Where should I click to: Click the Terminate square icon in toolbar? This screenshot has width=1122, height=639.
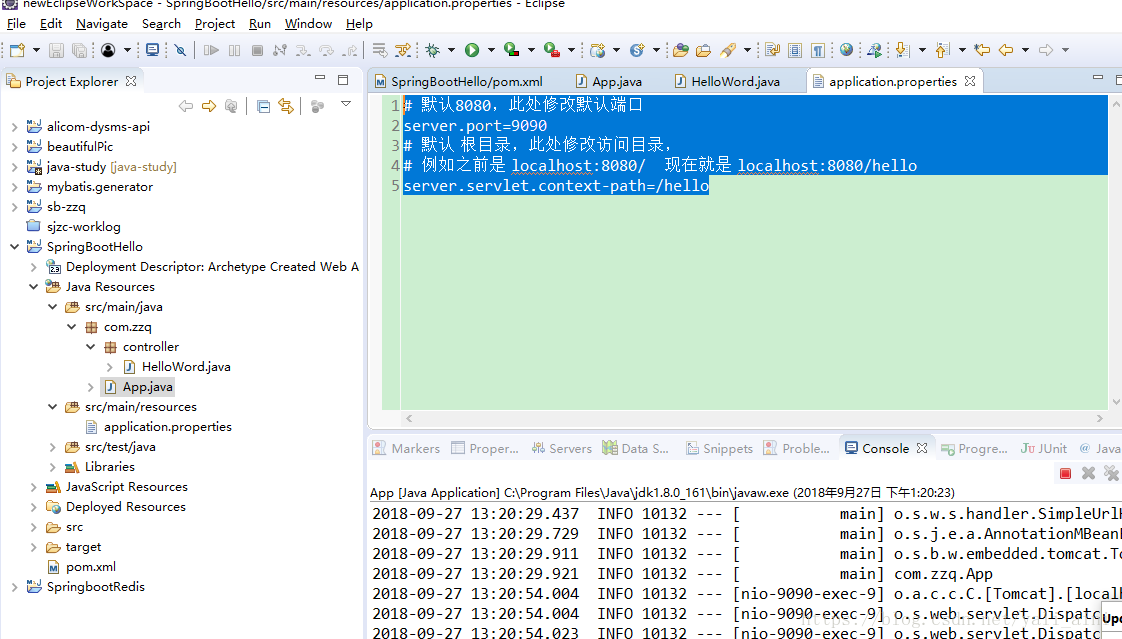258,50
